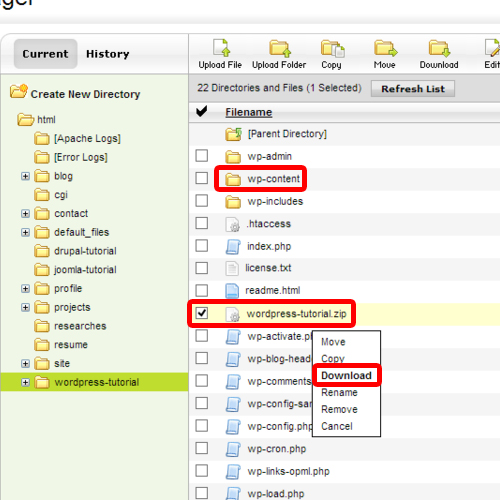This screenshot has width=500, height=500.
Task: Click the Move toolbar icon
Action: [385, 48]
